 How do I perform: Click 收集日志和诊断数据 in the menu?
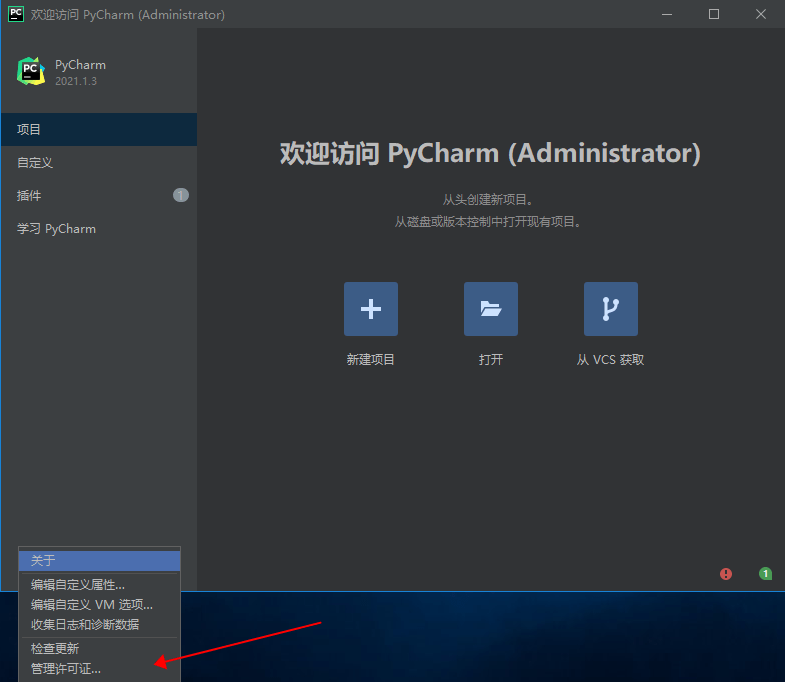[85, 625]
